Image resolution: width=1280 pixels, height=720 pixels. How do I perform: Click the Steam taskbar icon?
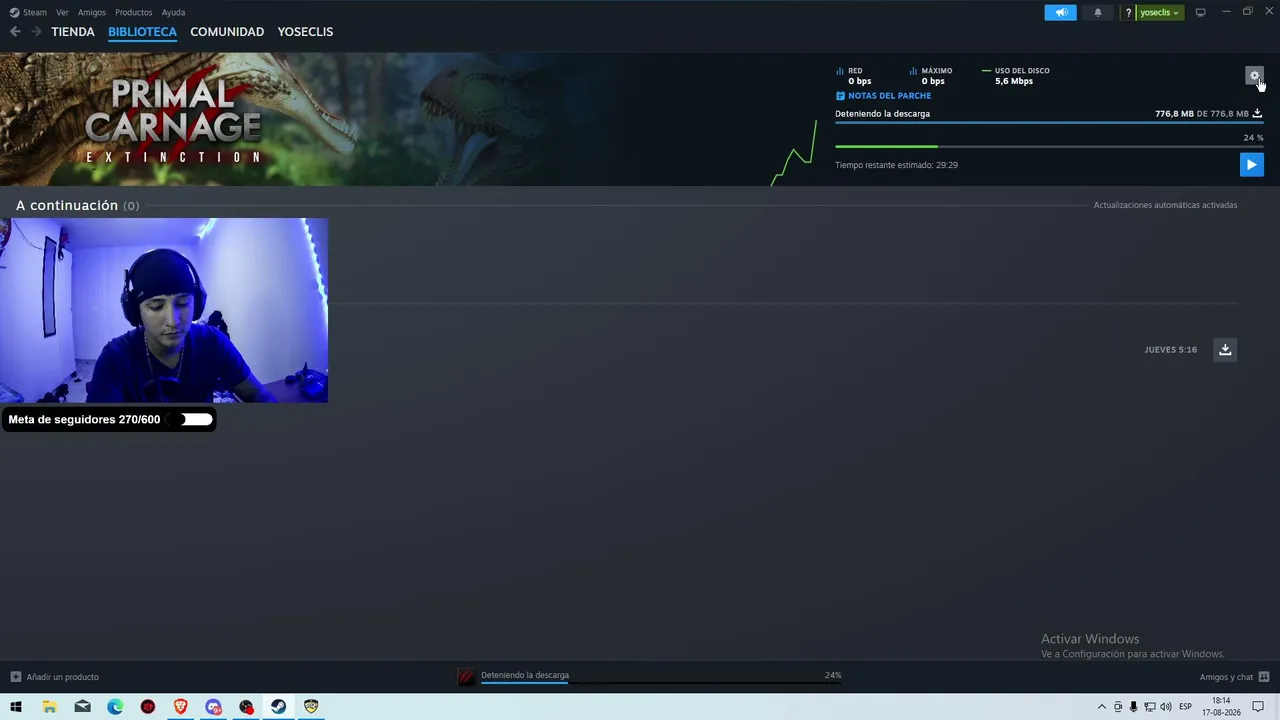(278, 707)
